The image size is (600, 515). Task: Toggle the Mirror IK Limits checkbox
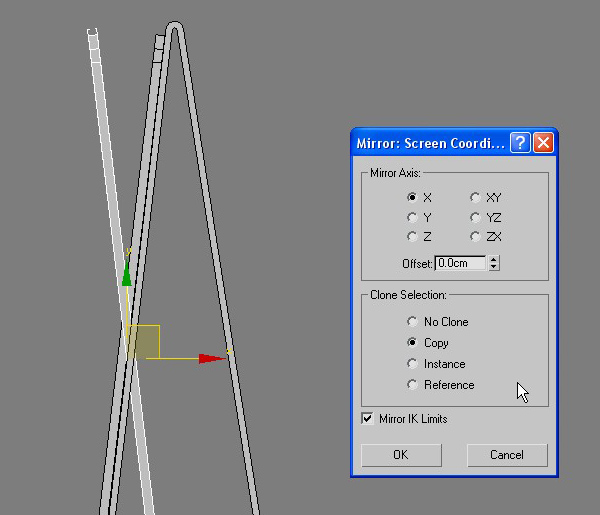368,419
